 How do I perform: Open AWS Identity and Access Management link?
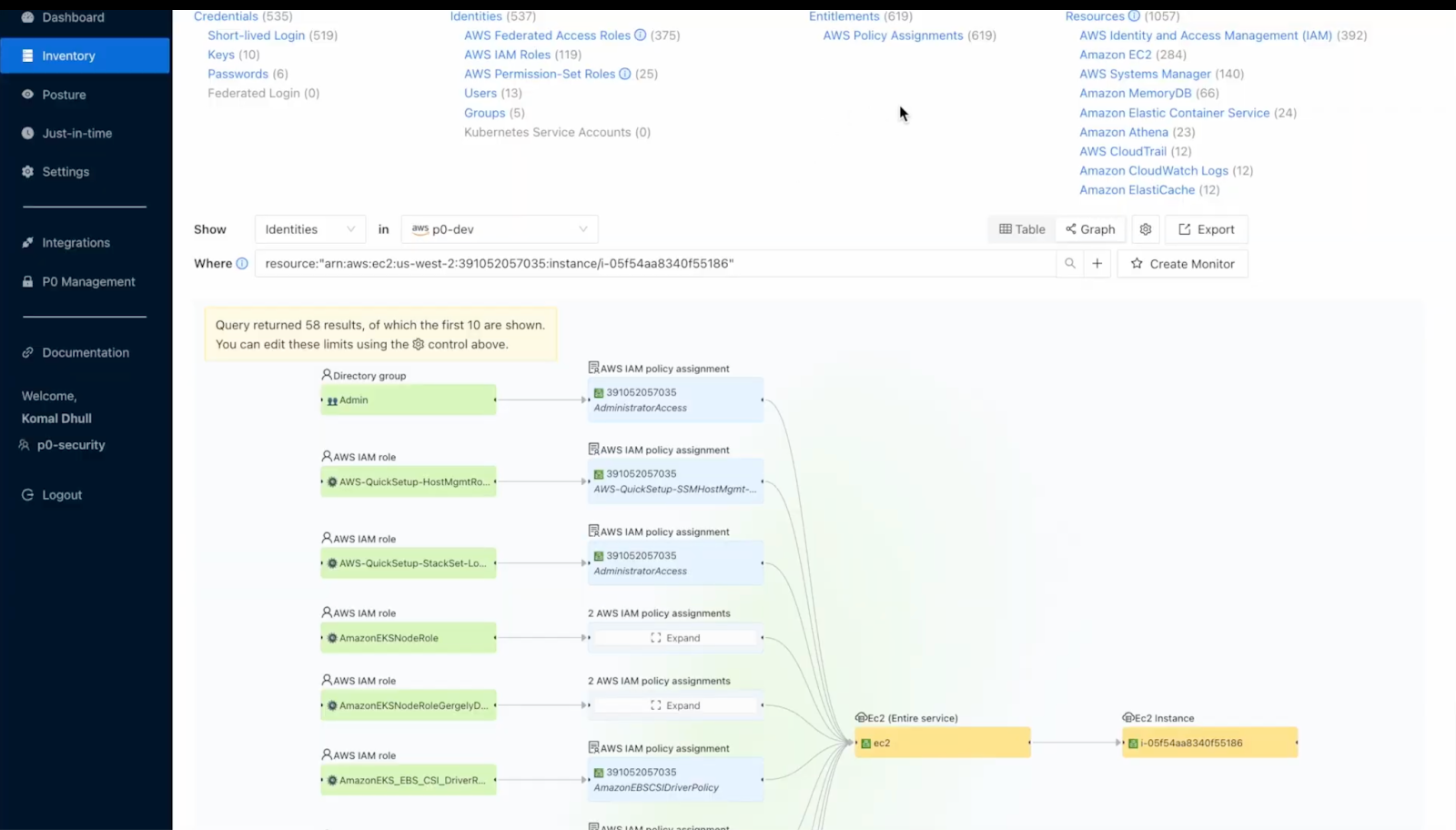coord(1206,35)
